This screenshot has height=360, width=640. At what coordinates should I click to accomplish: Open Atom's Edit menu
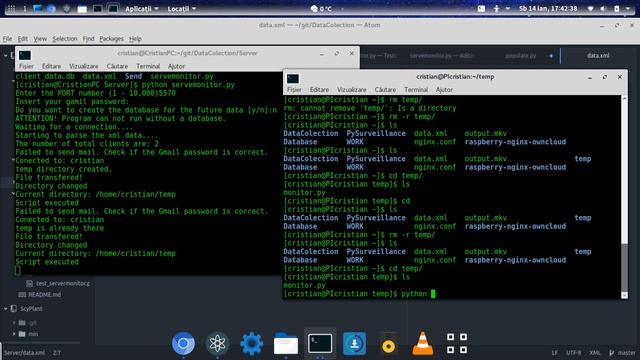point(23,39)
